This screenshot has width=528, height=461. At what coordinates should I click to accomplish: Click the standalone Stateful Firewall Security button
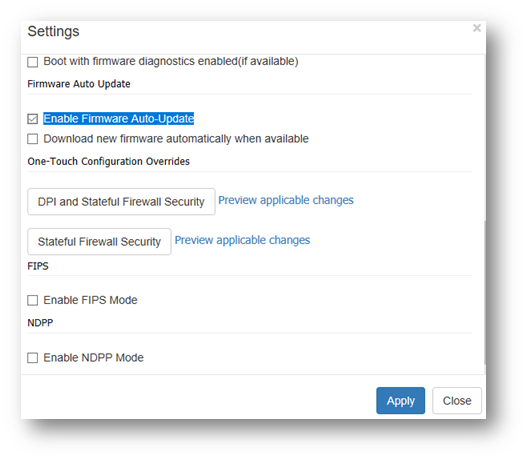99,241
